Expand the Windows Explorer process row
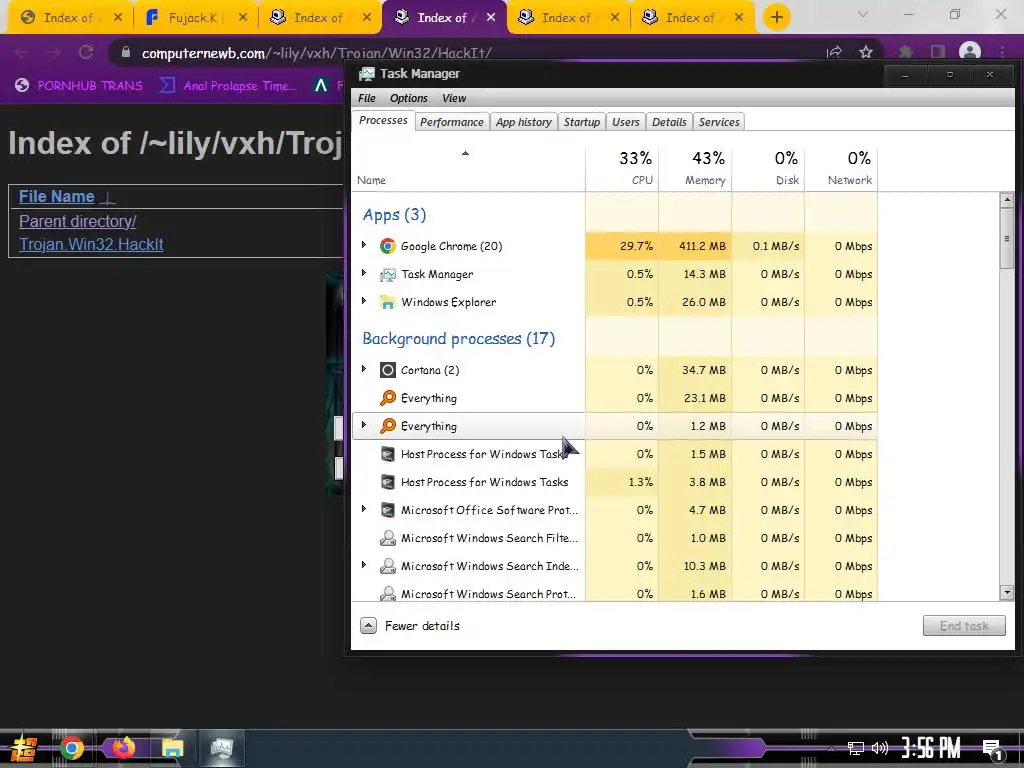Screen dimensions: 1024x768 coord(364,301)
